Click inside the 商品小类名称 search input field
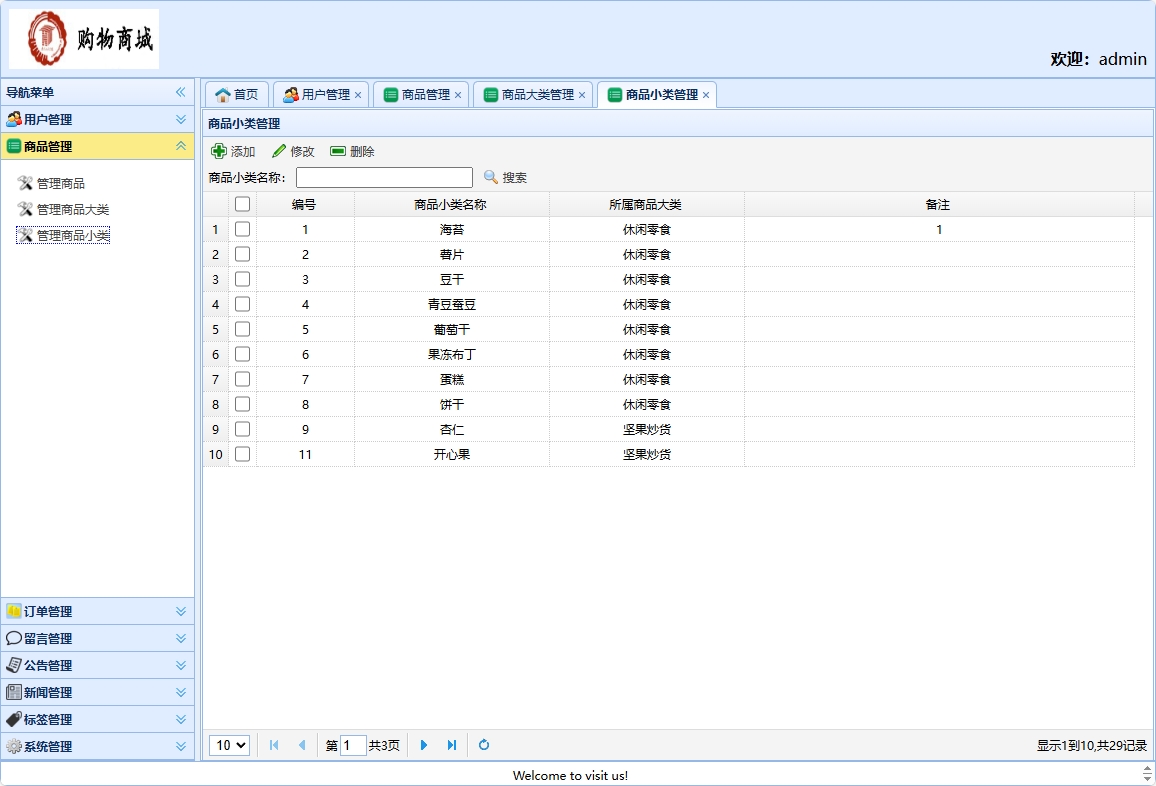 click(x=385, y=177)
